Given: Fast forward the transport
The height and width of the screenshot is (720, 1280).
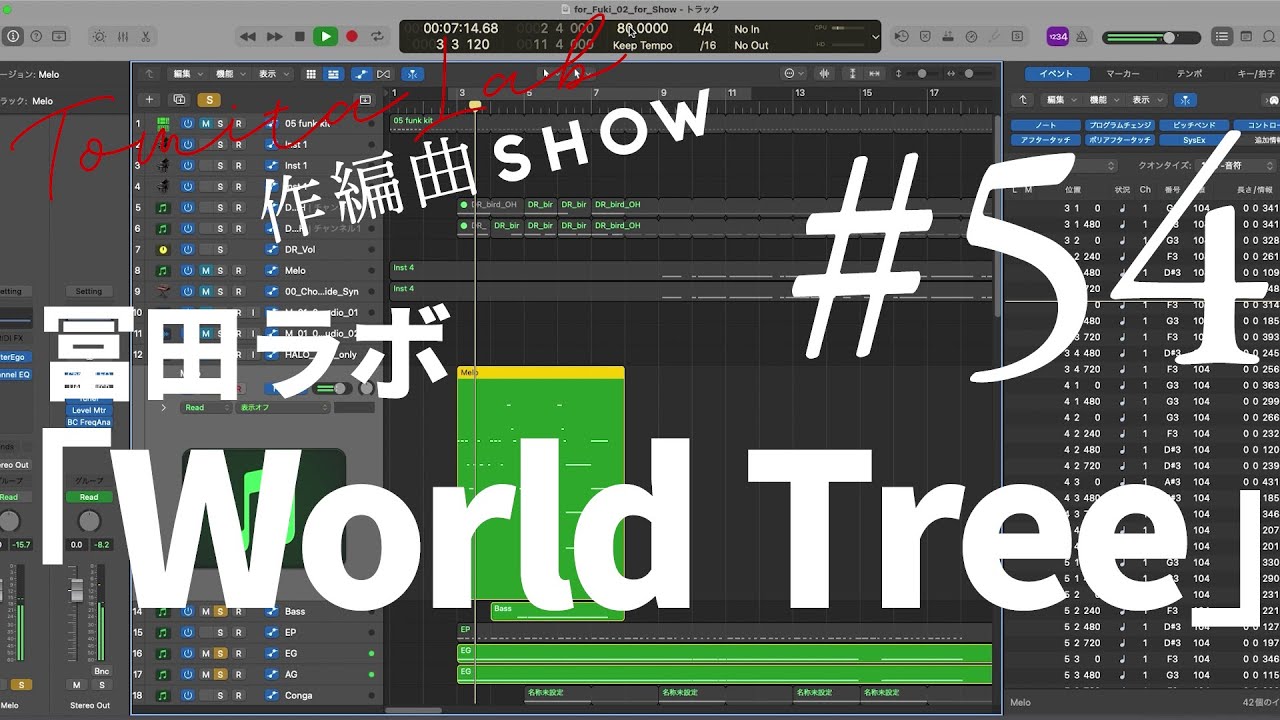Looking at the screenshot, I should tap(274, 36).
